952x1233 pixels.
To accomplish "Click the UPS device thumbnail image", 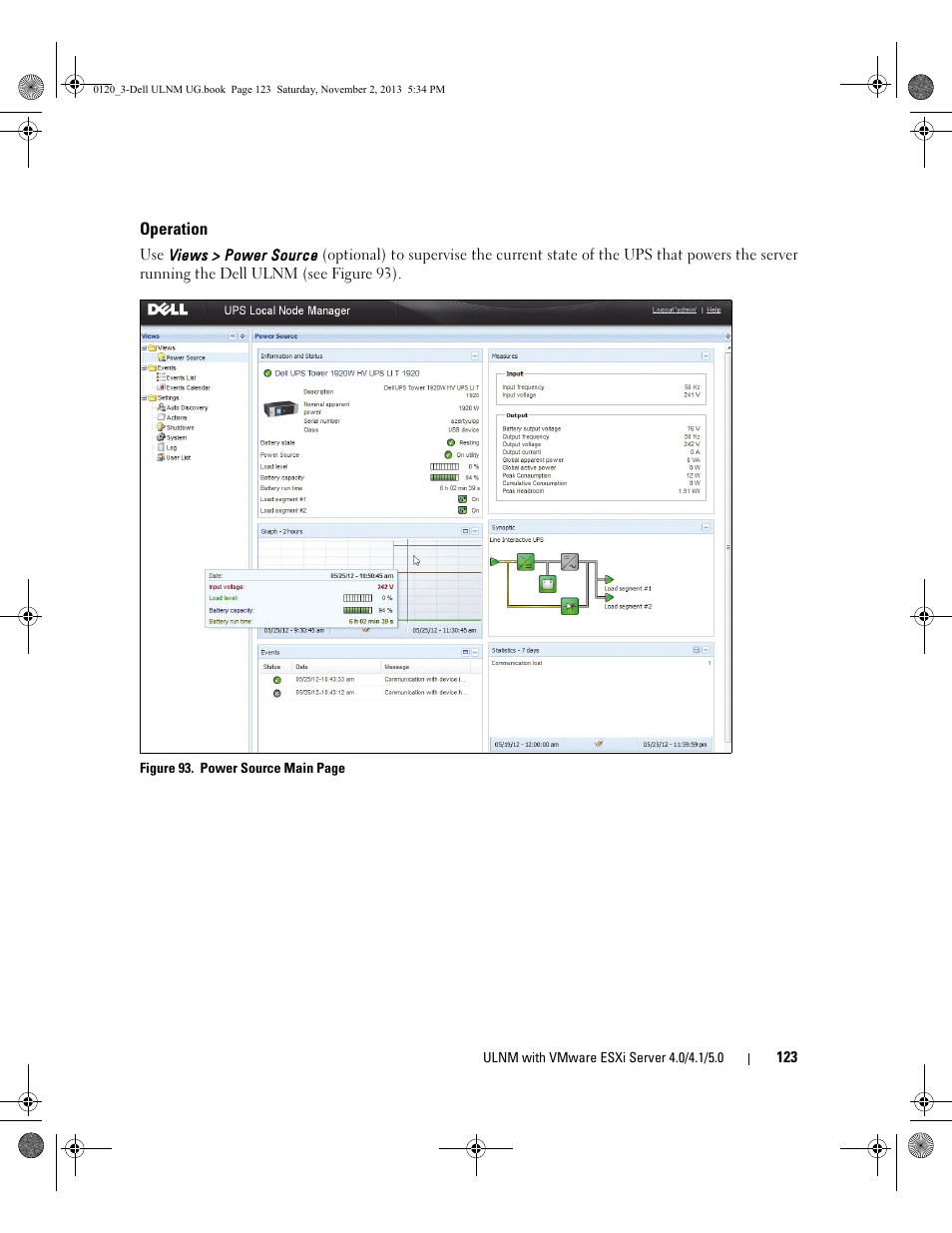I will [x=280, y=410].
